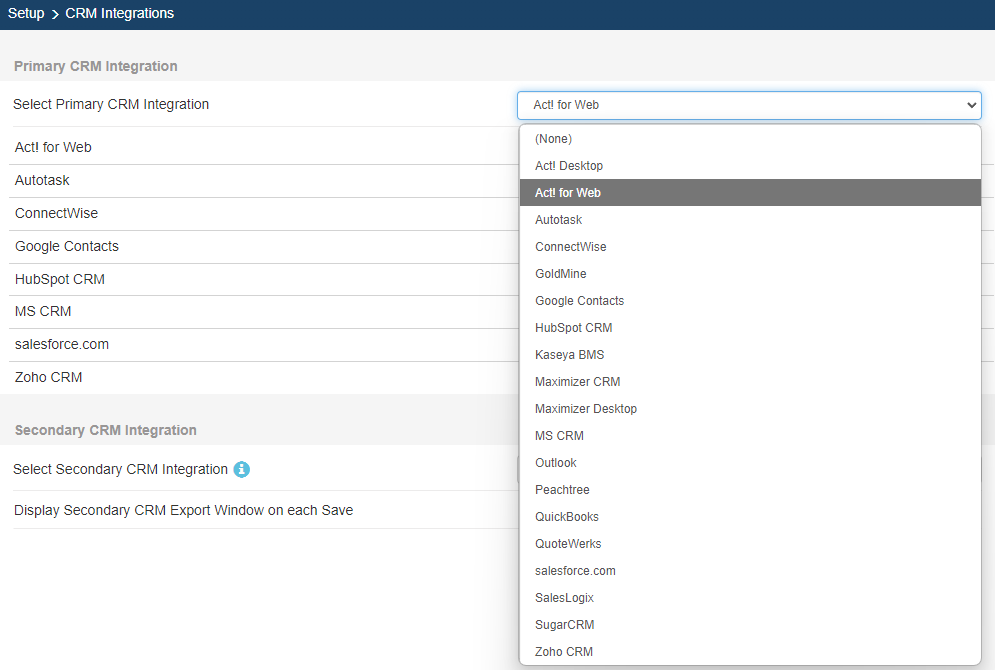Click CRM Integrations breadcrumb
This screenshot has height=670, width=995.
pos(119,13)
